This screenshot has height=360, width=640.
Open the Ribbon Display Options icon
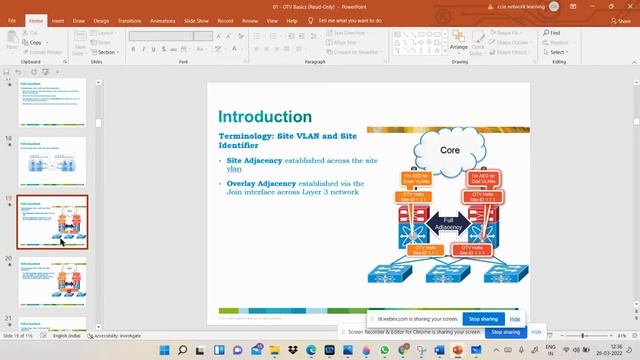coord(573,7)
